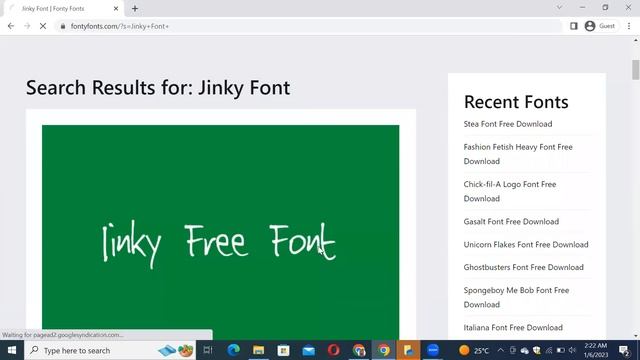
Task: Open Unicorn Flakes Font Free Download
Action: [526, 244]
